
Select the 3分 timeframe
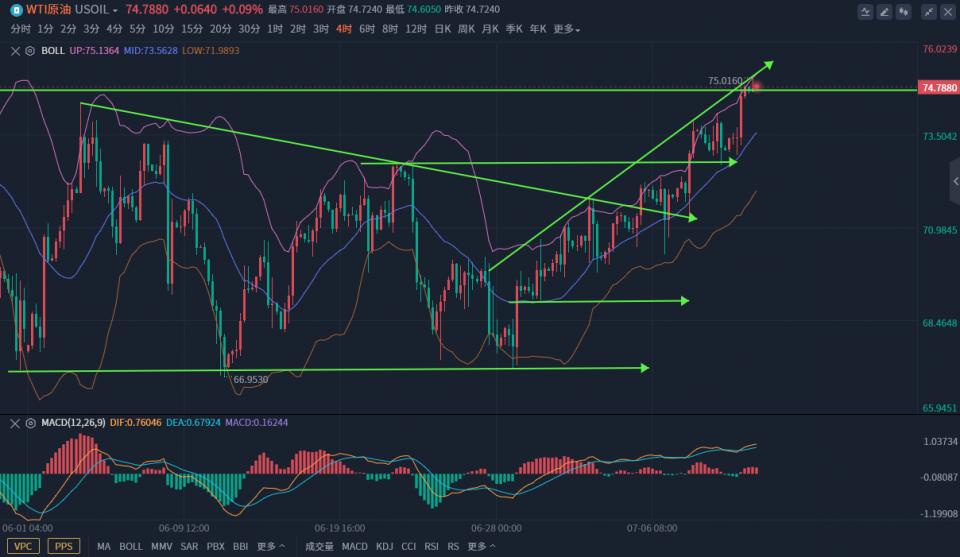91,29
